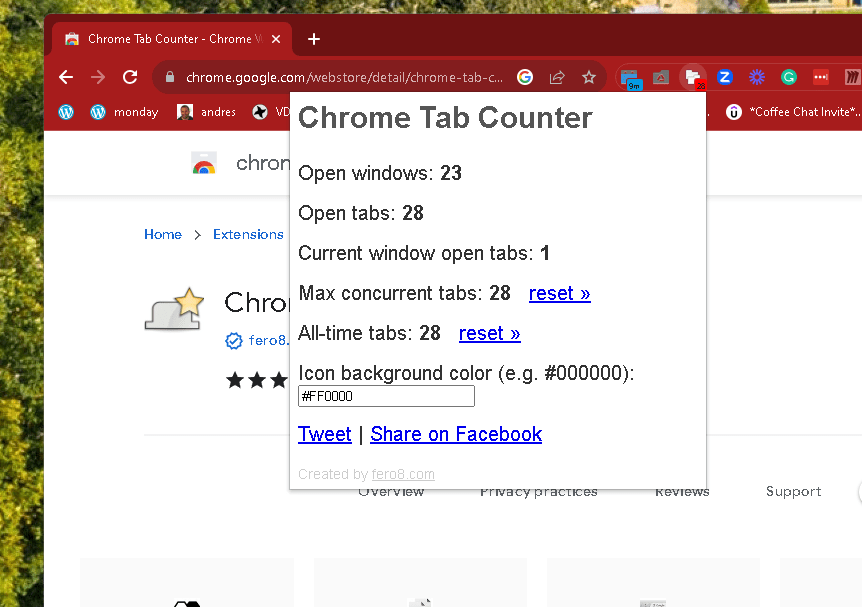Go to Extensions breadcrumb link
The width and height of the screenshot is (862, 607).
248,234
